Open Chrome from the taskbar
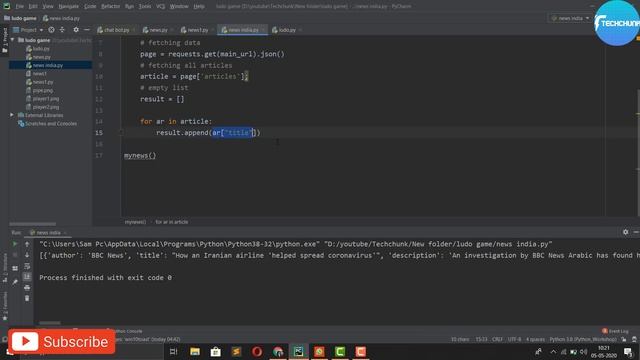The height and width of the screenshot is (360, 640). [x=278, y=351]
